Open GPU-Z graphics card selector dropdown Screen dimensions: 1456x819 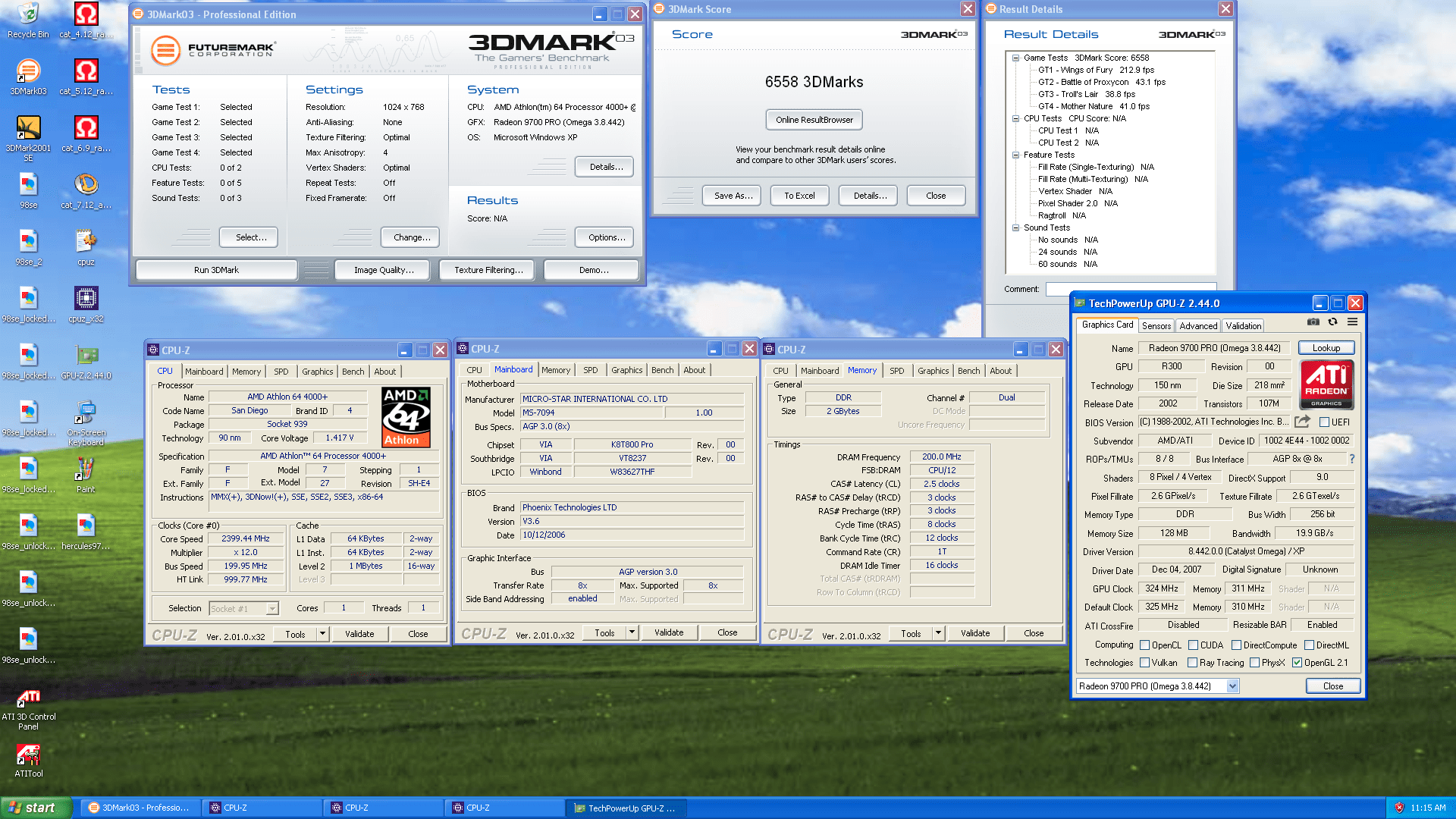coord(1232,686)
